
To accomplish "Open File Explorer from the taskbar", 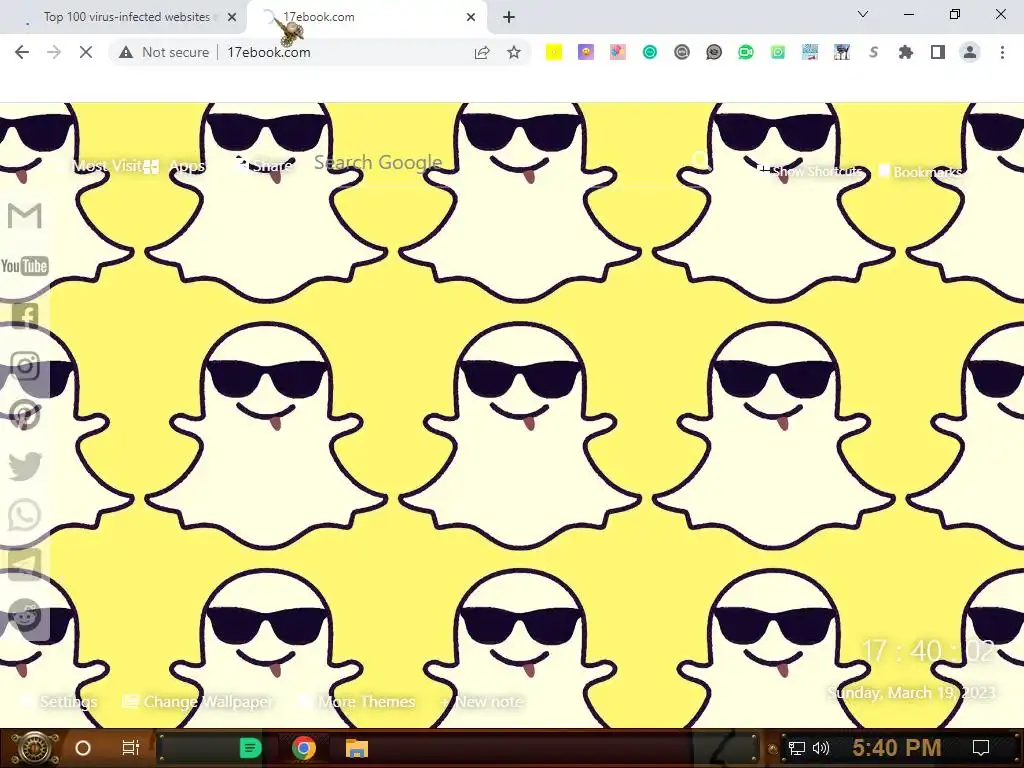I will (x=357, y=748).
